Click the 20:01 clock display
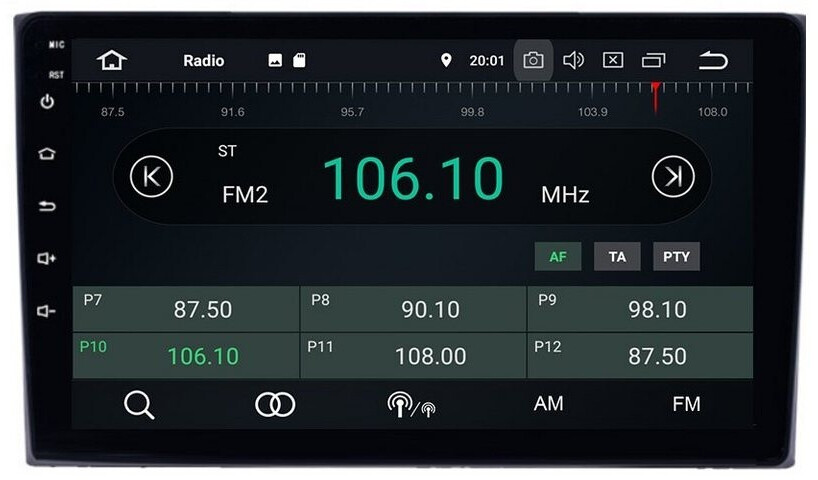This screenshot has height=480, width=818. point(487,61)
